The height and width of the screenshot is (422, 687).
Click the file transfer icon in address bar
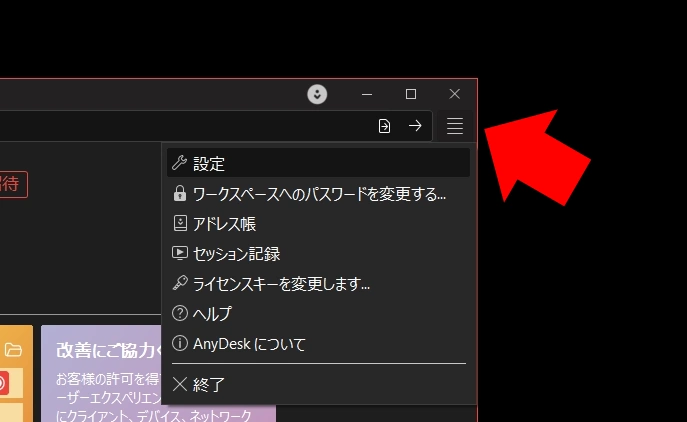[x=384, y=126]
